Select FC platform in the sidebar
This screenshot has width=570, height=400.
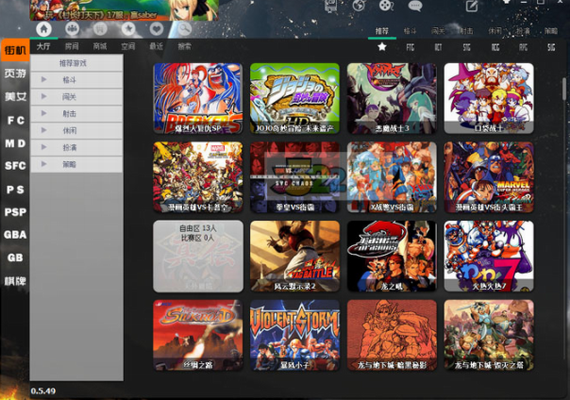[x=15, y=120]
